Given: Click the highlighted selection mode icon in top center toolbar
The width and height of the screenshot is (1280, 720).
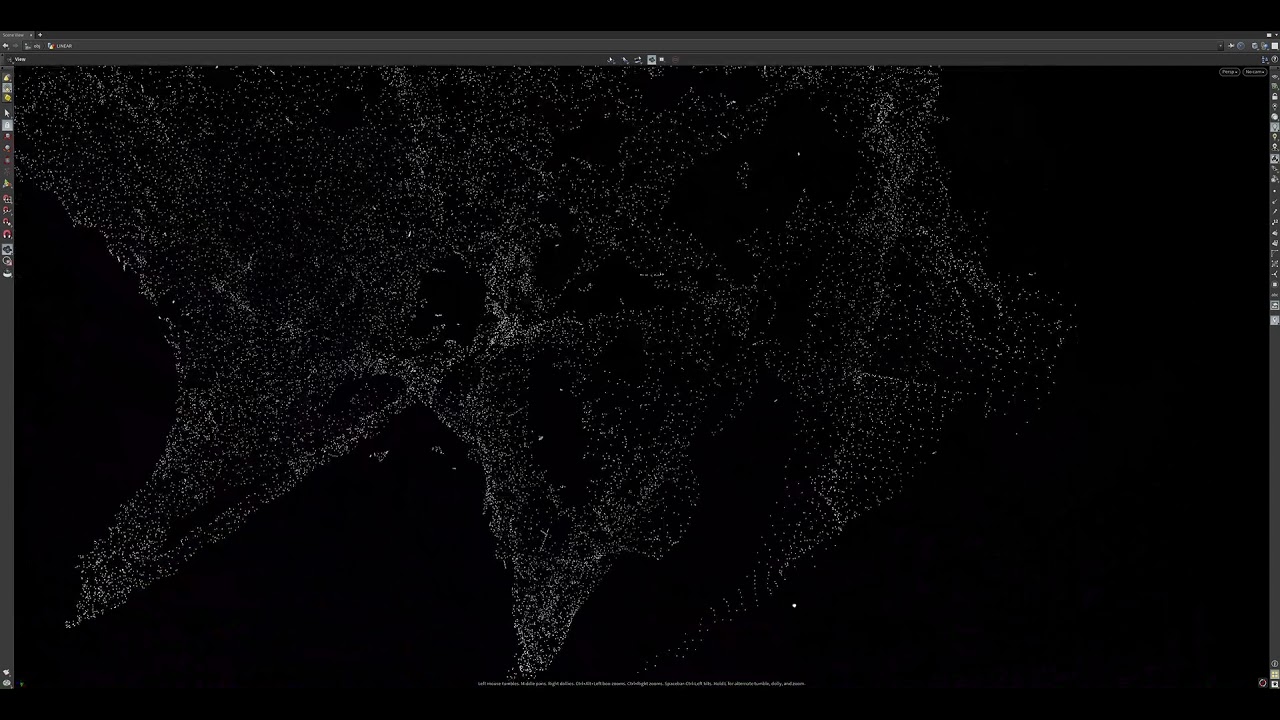Looking at the screenshot, I should (x=651, y=60).
